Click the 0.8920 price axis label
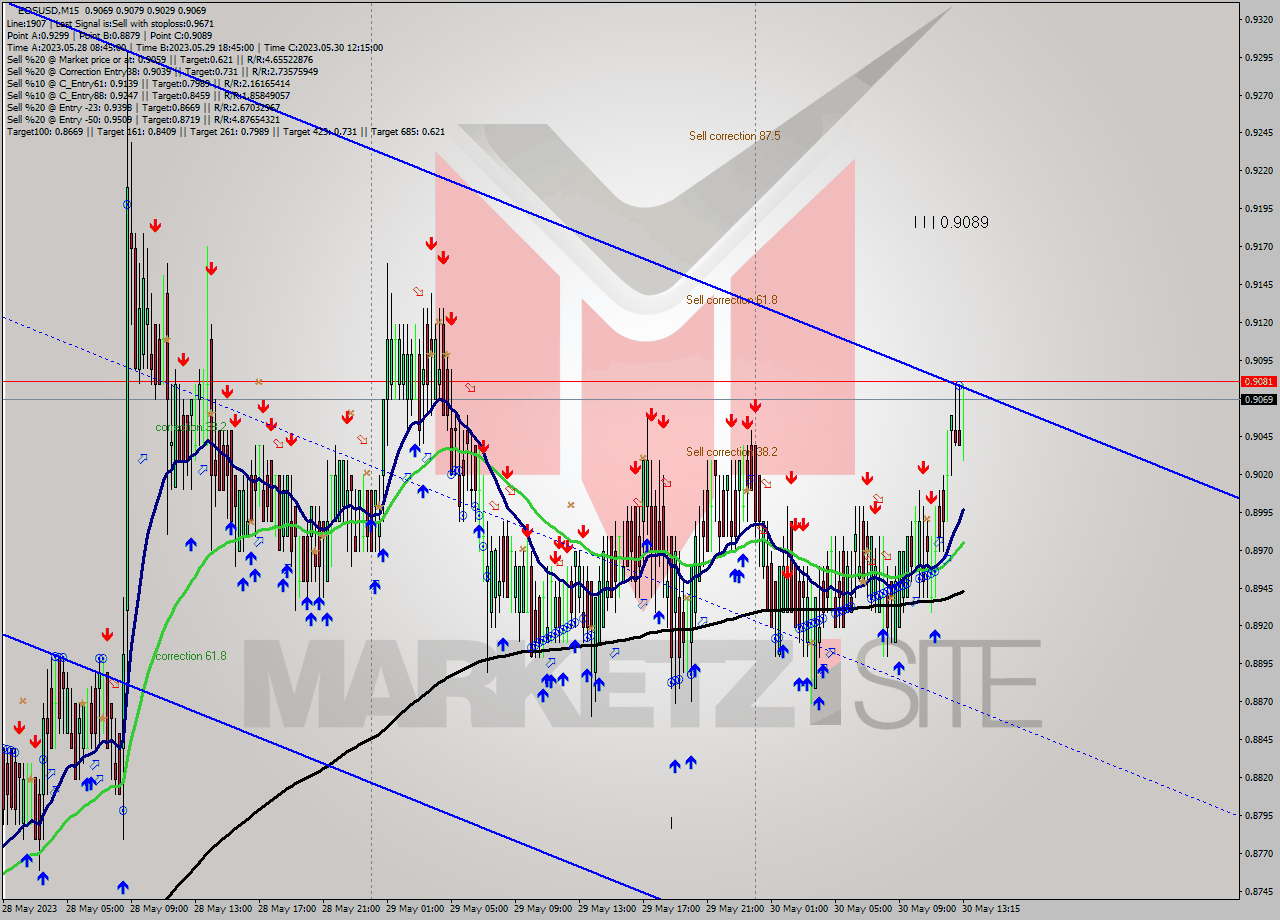 point(1258,626)
